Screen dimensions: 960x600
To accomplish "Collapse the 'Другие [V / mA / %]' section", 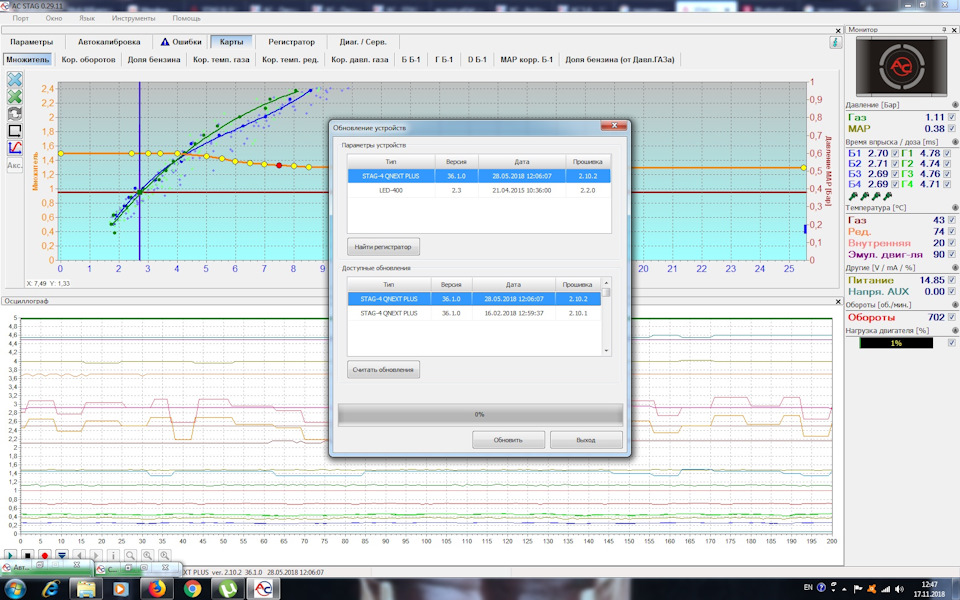I will click(x=955, y=268).
